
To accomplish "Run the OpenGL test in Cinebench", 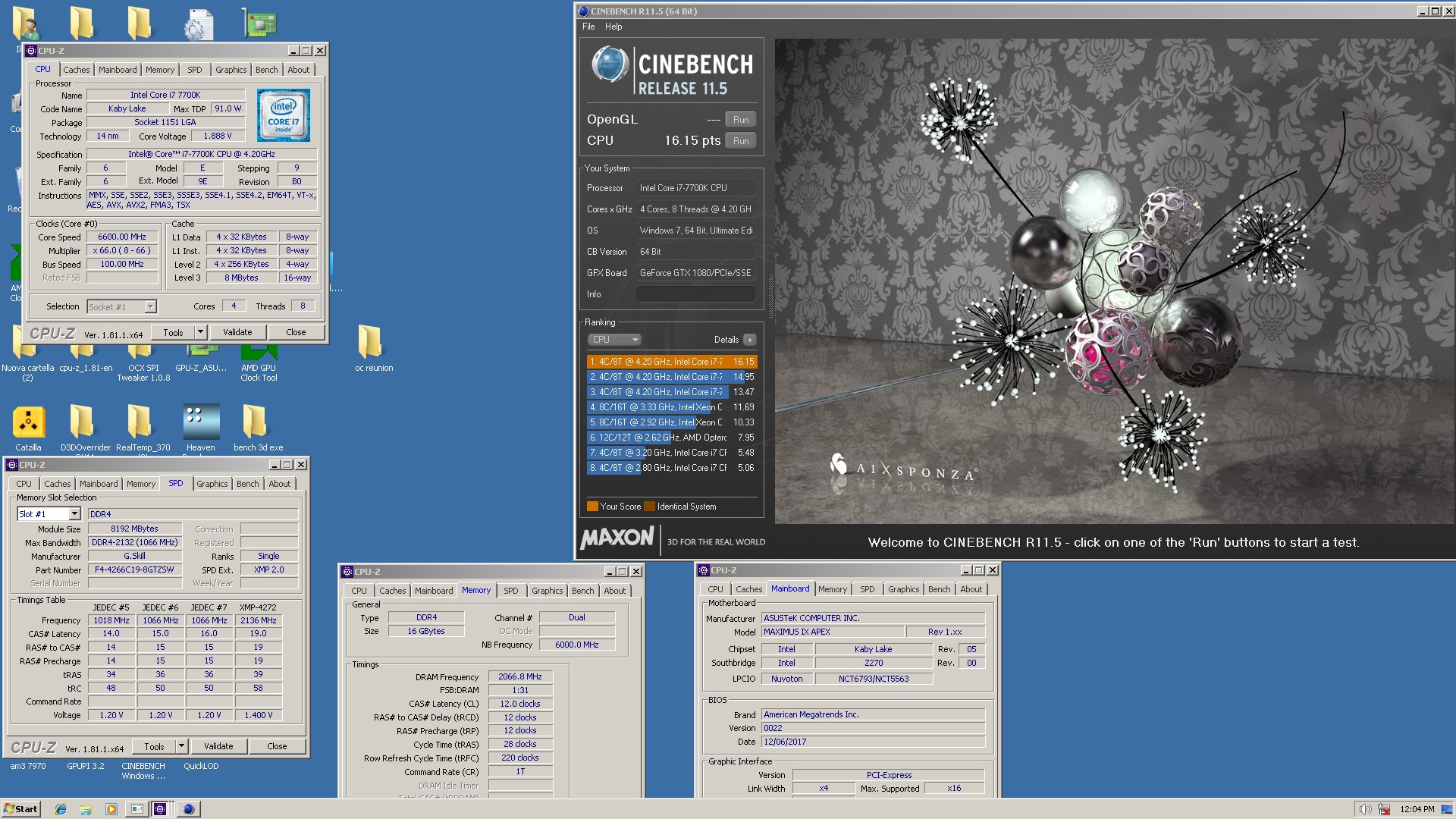I will (741, 120).
